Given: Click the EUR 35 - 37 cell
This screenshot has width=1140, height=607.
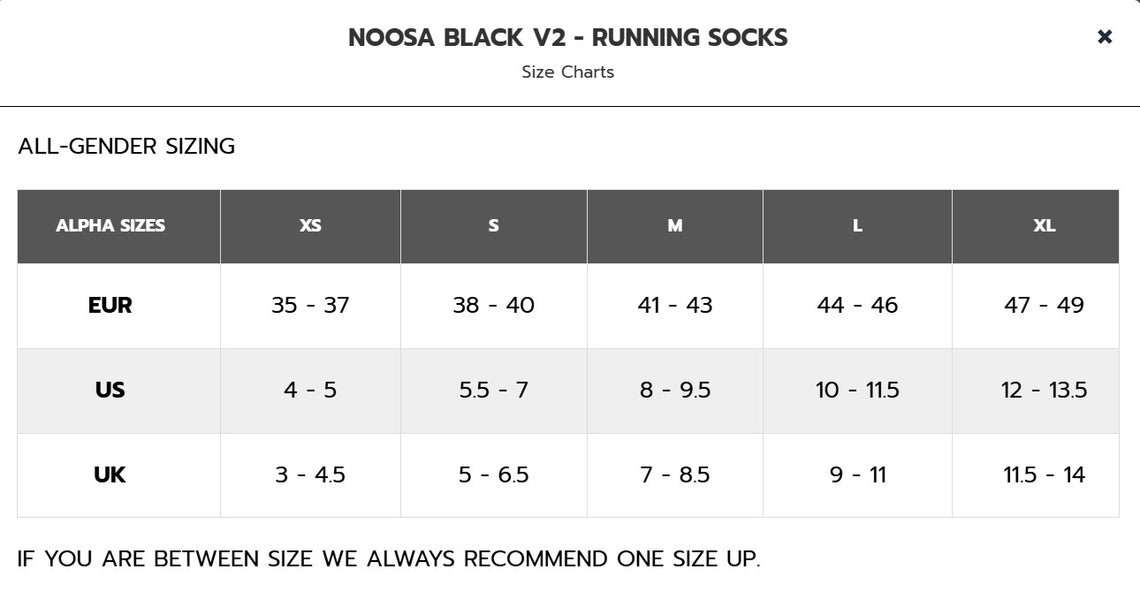Looking at the screenshot, I should coord(310,305).
